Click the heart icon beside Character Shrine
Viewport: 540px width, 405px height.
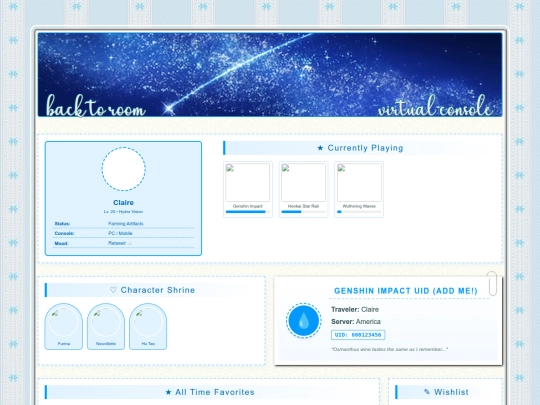[113, 290]
